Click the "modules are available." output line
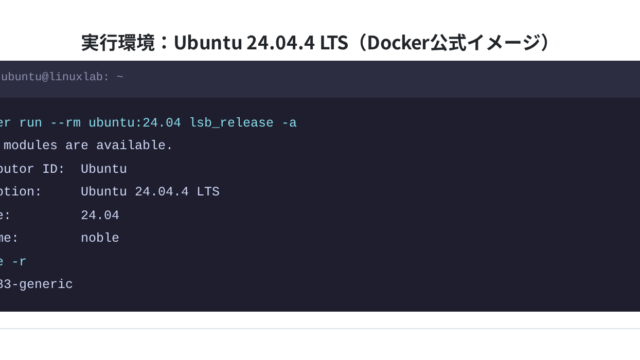 (x=88, y=145)
